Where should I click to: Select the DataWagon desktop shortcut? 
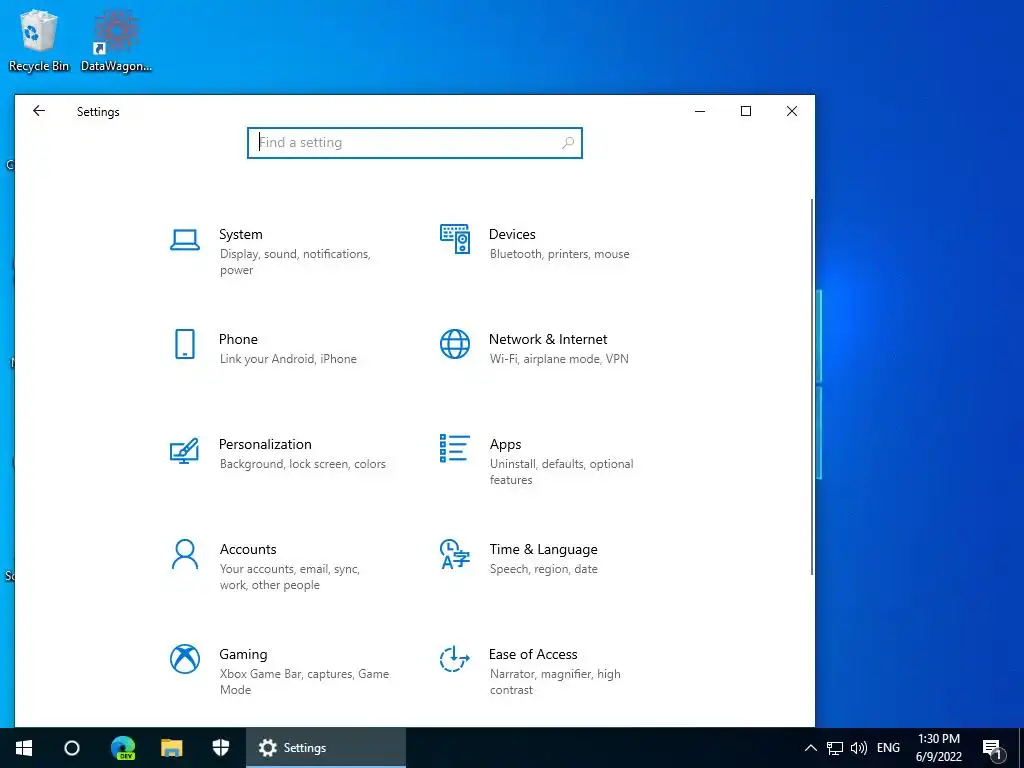116,40
